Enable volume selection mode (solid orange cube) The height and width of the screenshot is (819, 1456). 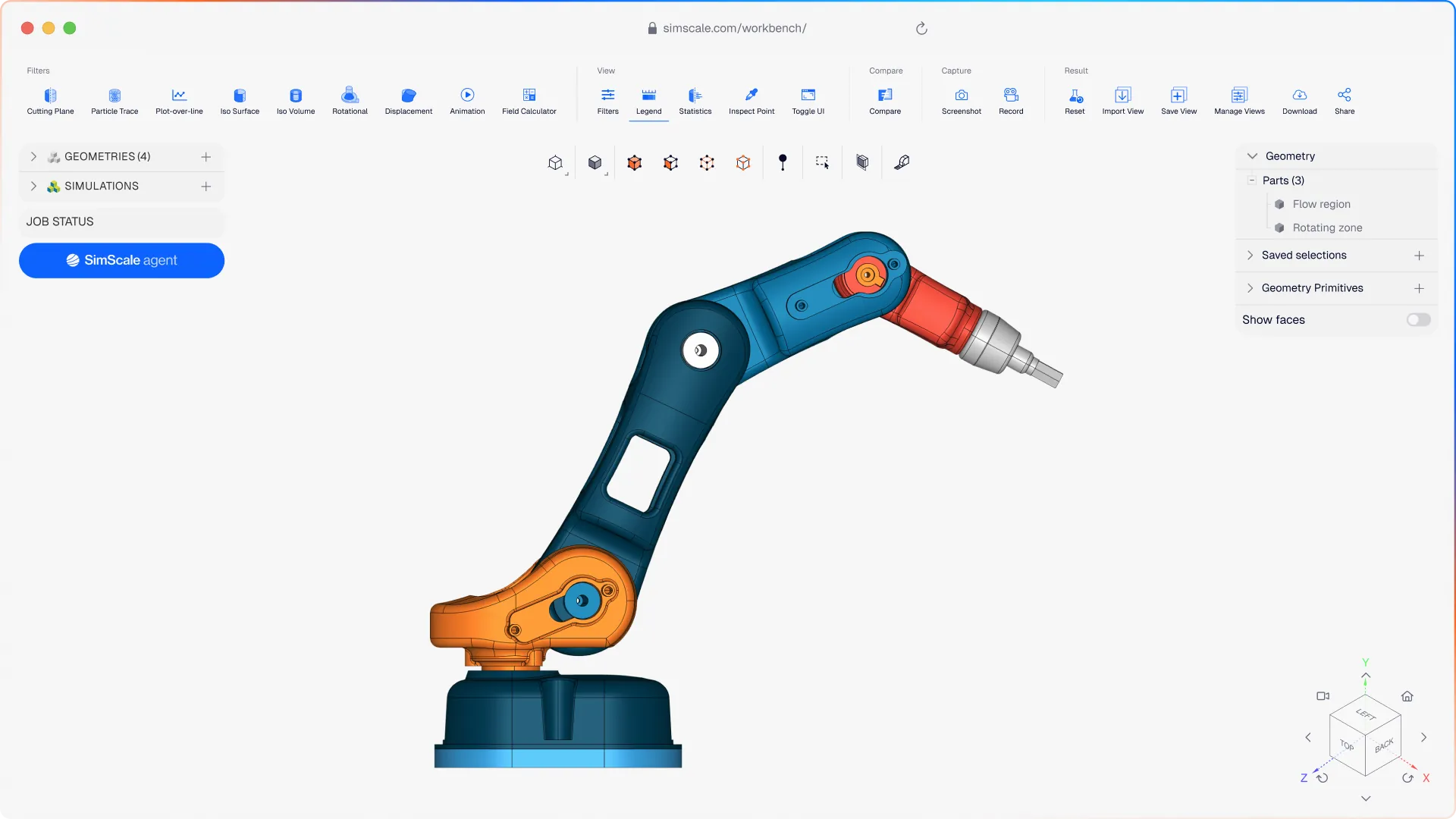pos(634,162)
